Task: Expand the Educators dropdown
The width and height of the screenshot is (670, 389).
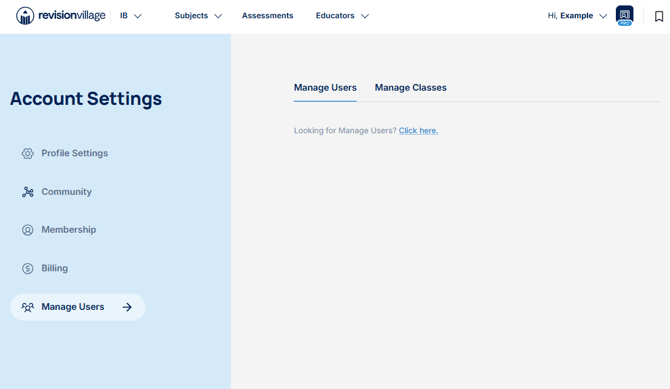Action: tap(342, 16)
